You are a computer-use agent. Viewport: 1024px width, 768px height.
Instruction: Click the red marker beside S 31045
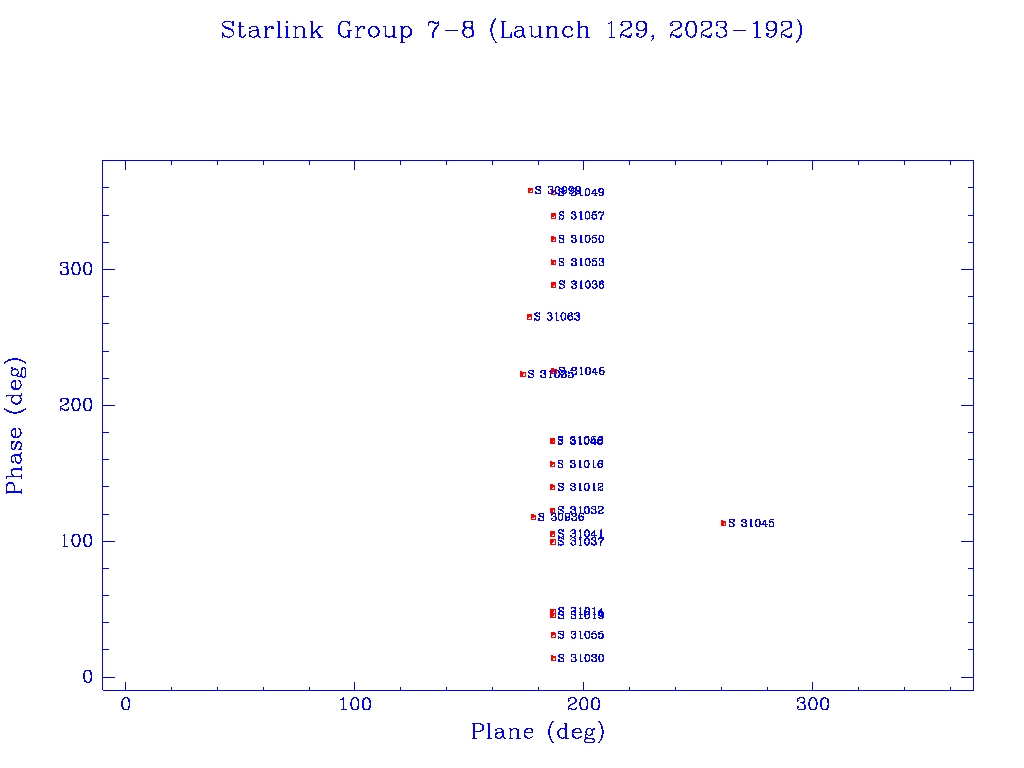724,524
